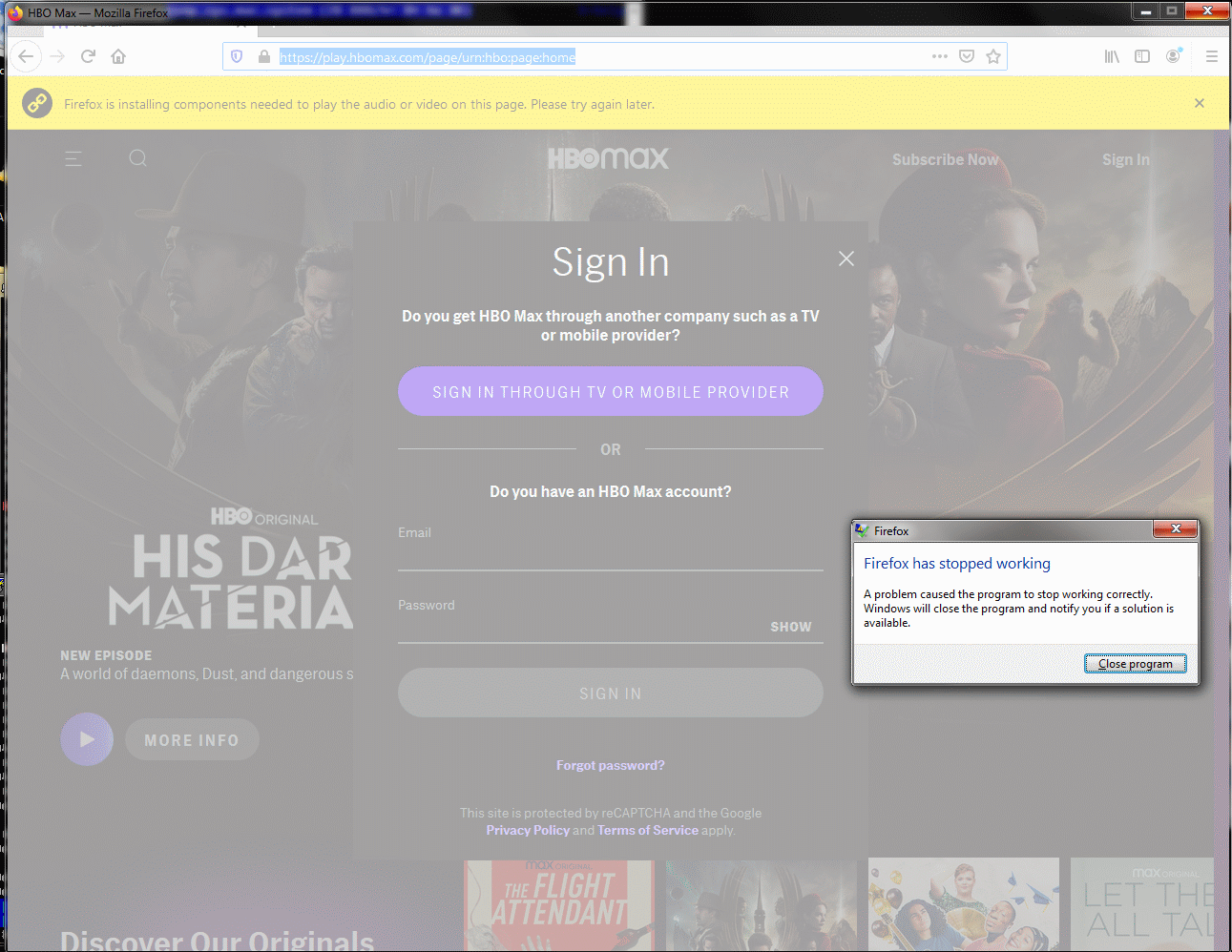1232x952 pixels.
Task: Navigate back with the back arrow
Action: pyautogui.click(x=26, y=56)
